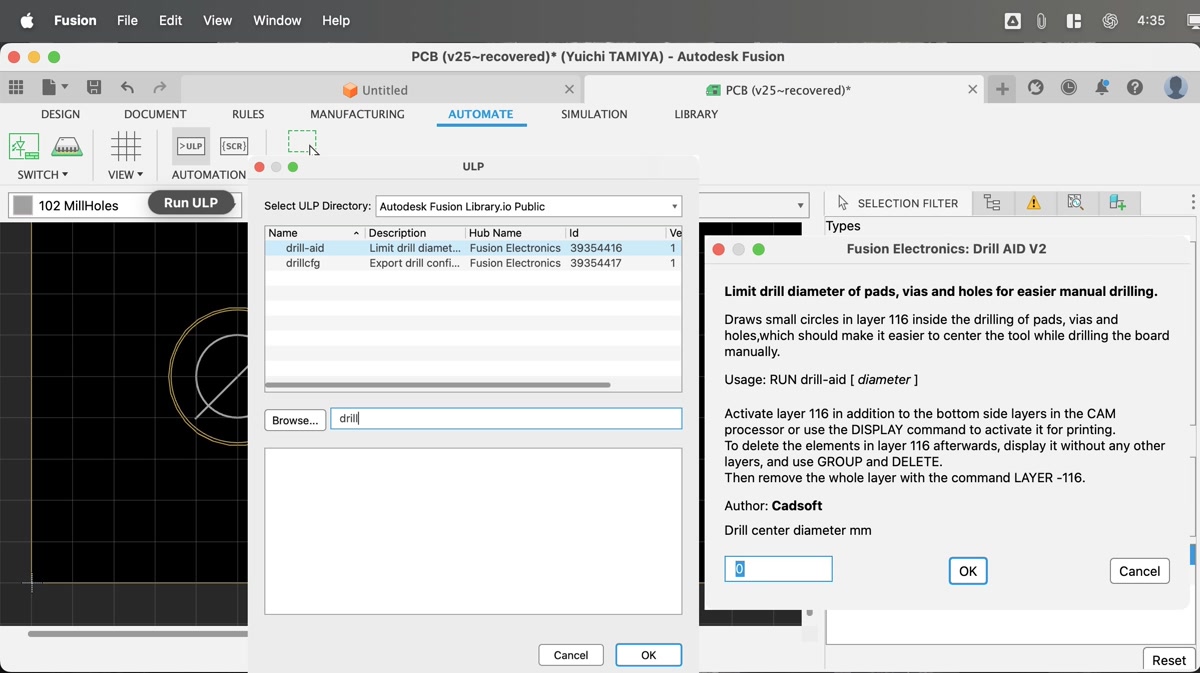Open the Help question mark icon
This screenshot has width=1200, height=673.
click(x=1135, y=88)
